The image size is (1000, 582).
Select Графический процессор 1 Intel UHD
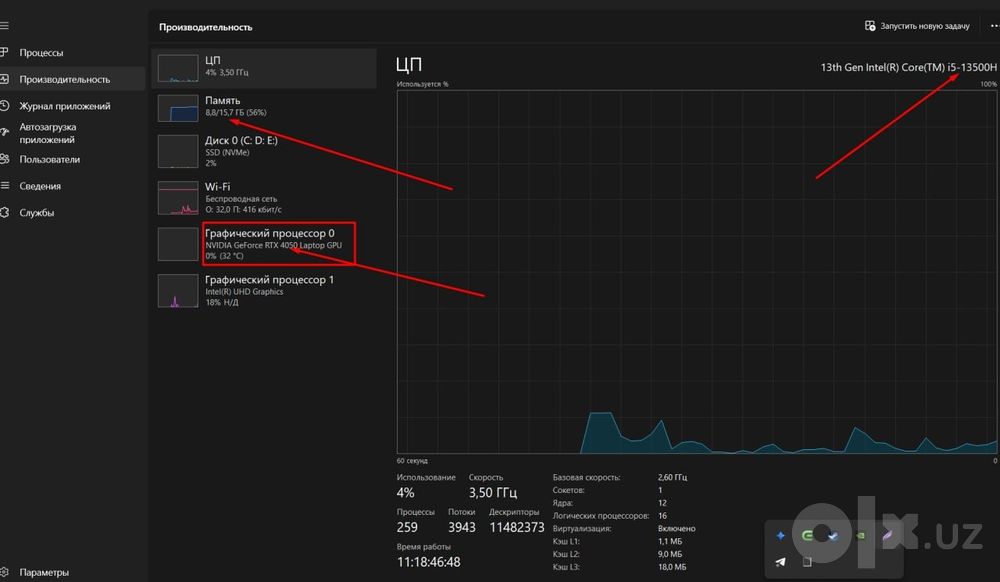click(264, 290)
